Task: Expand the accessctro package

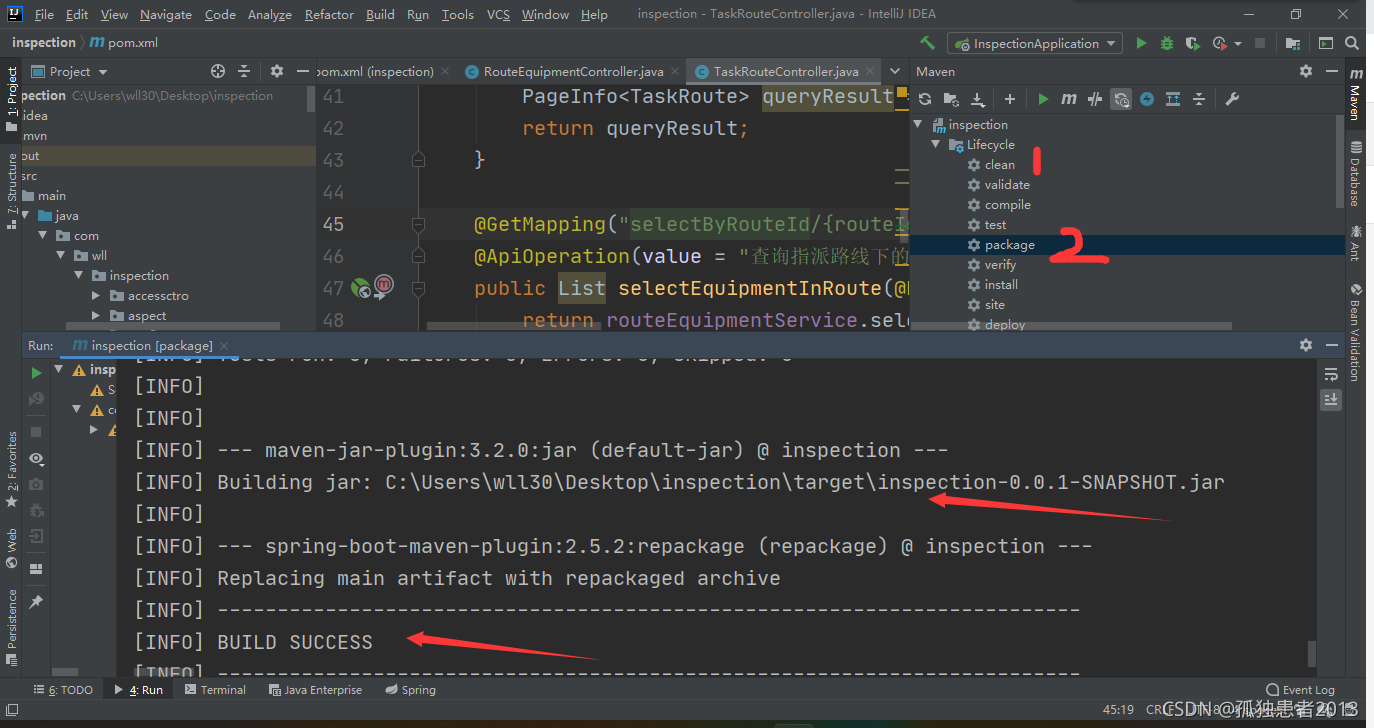Action: click(x=96, y=296)
